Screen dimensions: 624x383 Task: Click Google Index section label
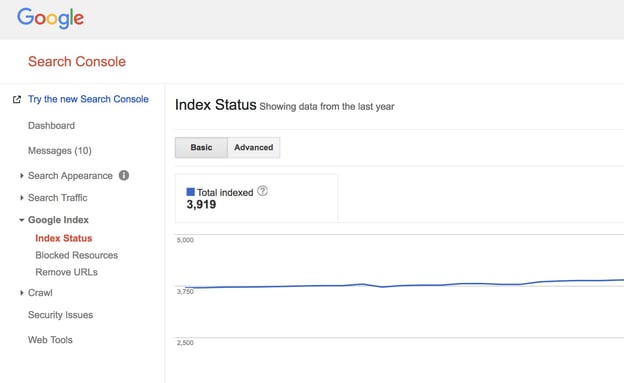coord(58,220)
